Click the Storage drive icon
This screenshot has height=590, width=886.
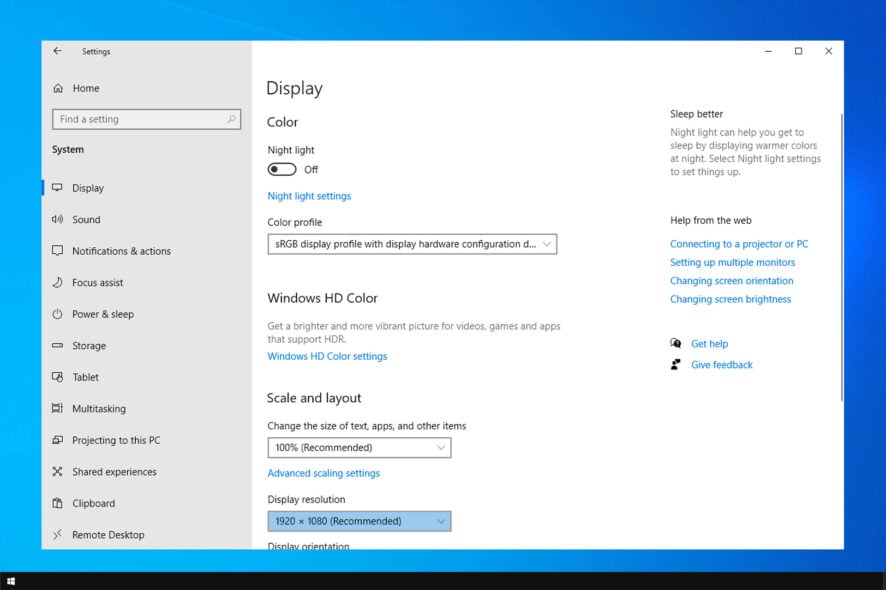tap(57, 345)
